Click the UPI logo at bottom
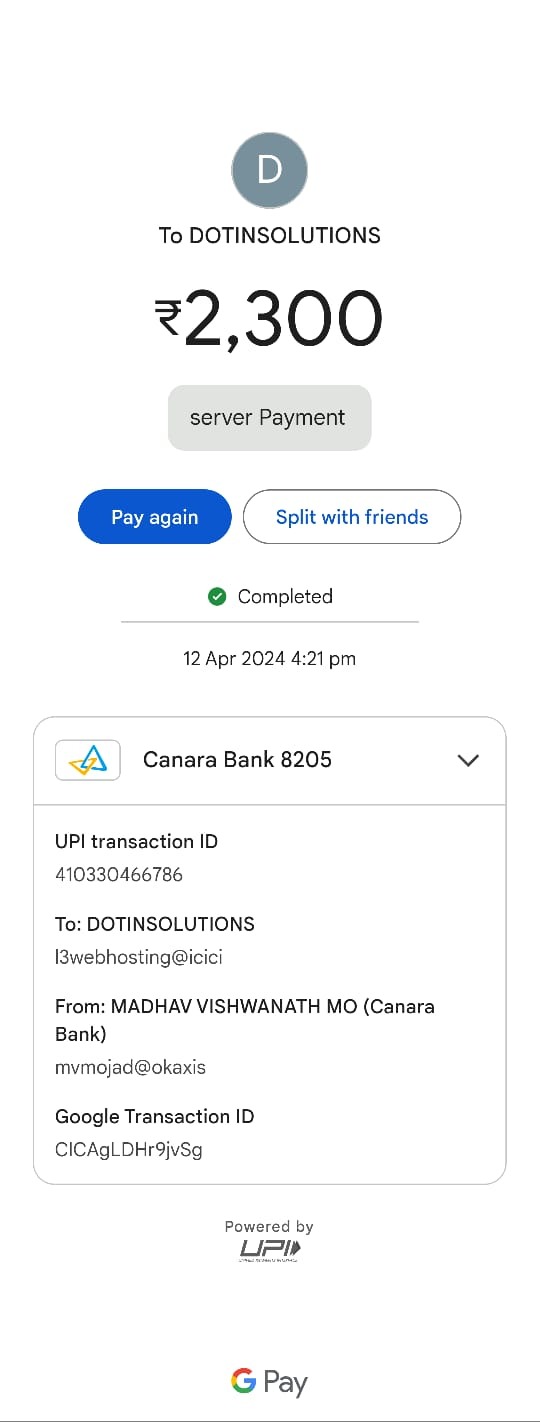540x1422 pixels. [270, 1250]
